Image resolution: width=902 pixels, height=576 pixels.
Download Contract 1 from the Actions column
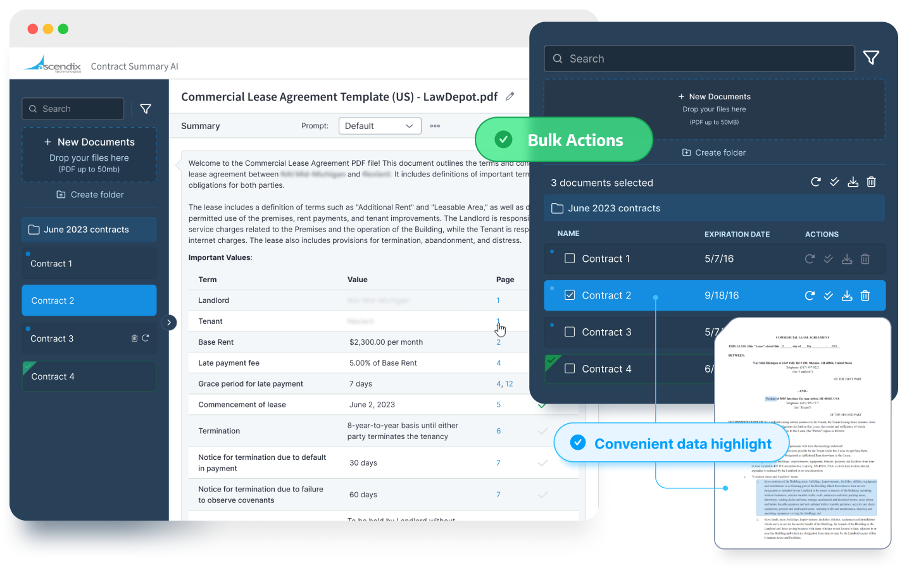(847, 259)
